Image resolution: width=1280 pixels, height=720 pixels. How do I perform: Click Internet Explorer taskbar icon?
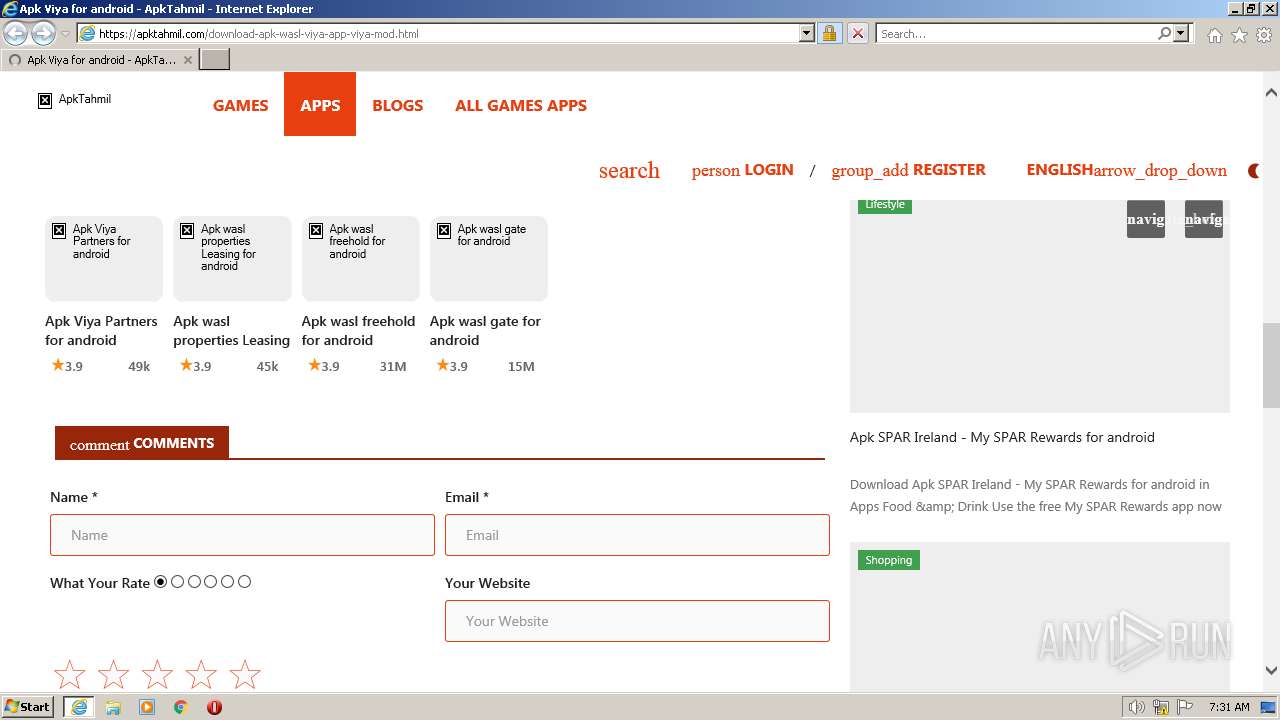pyautogui.click(x=79, y=707)
